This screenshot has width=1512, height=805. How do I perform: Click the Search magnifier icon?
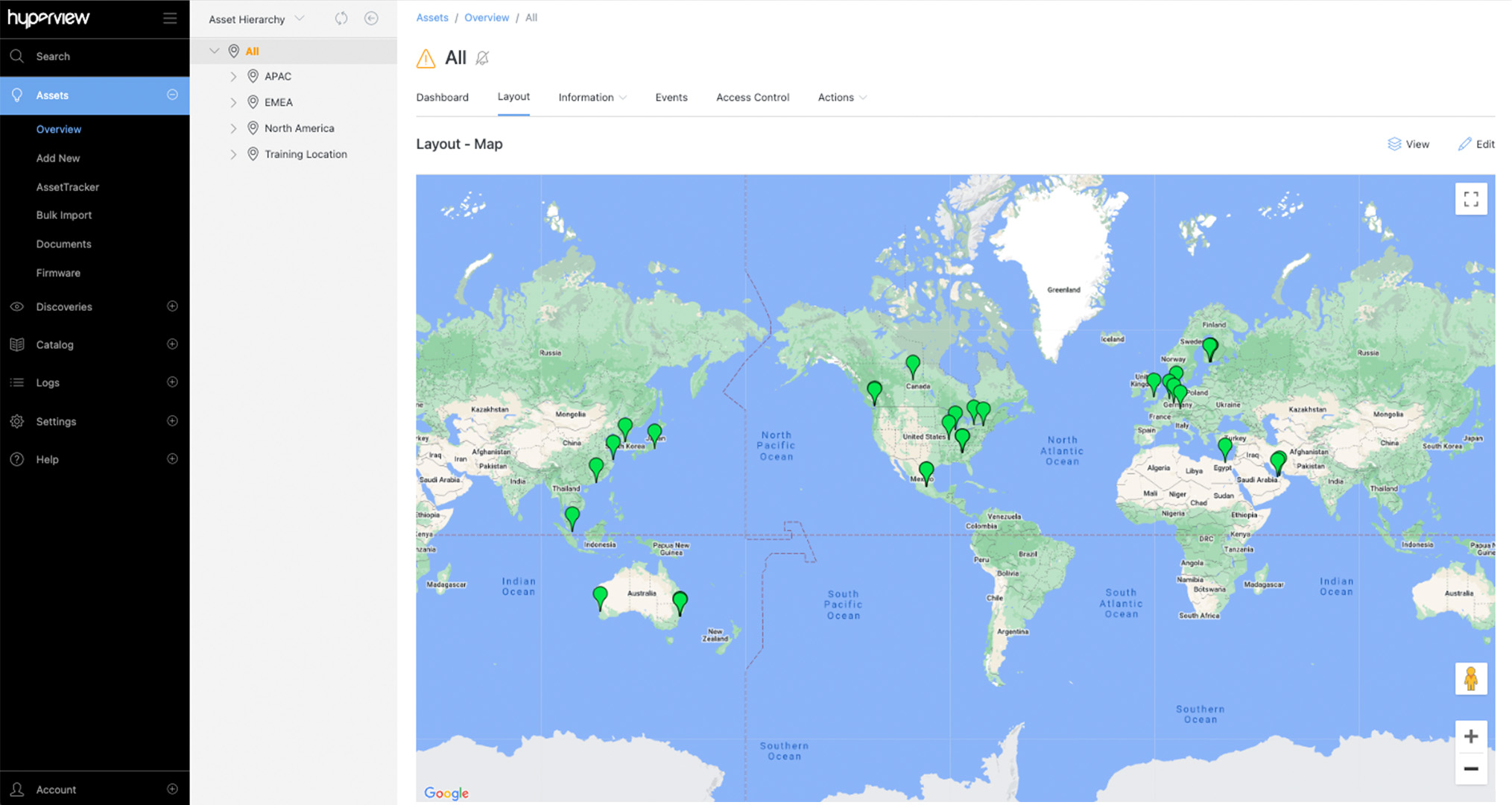[16, 56]
